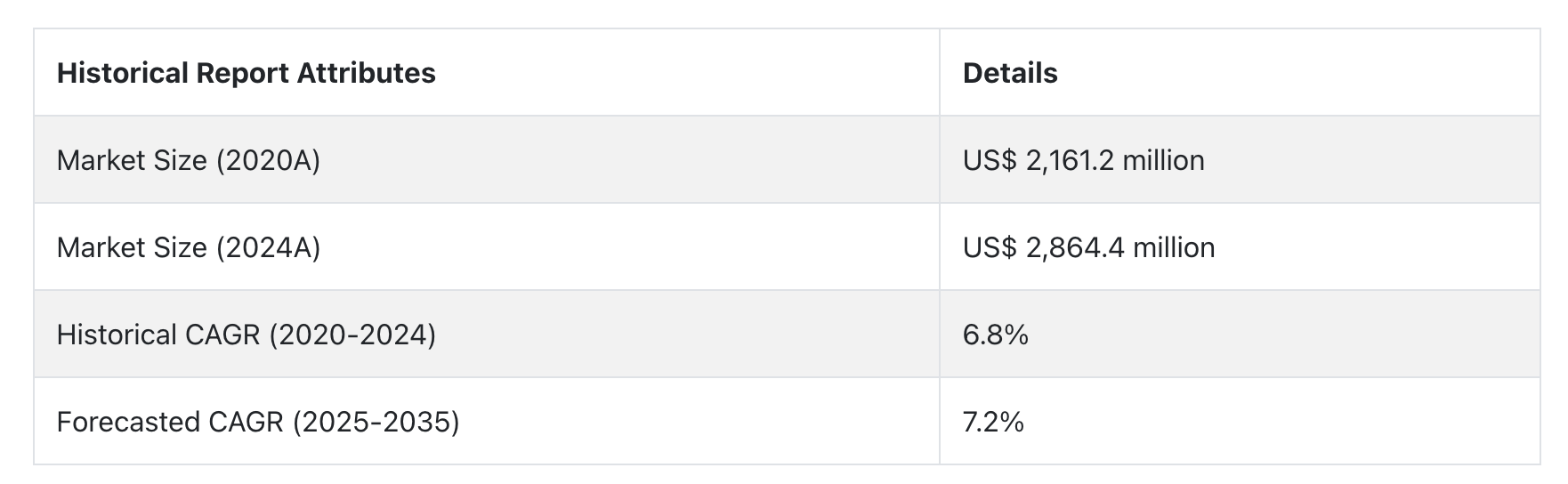Click the word Attributes in the header
The image size is (1568, 484).
tap(366, 73)
